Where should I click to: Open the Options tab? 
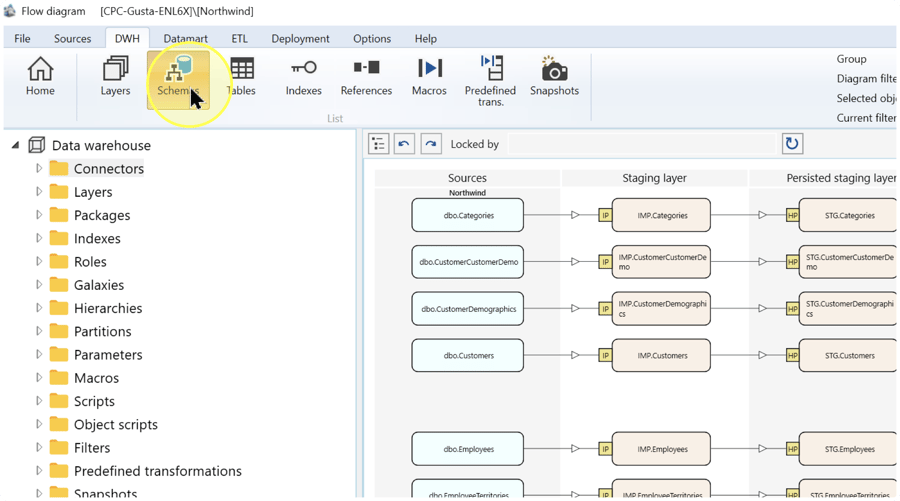point(372,38)
